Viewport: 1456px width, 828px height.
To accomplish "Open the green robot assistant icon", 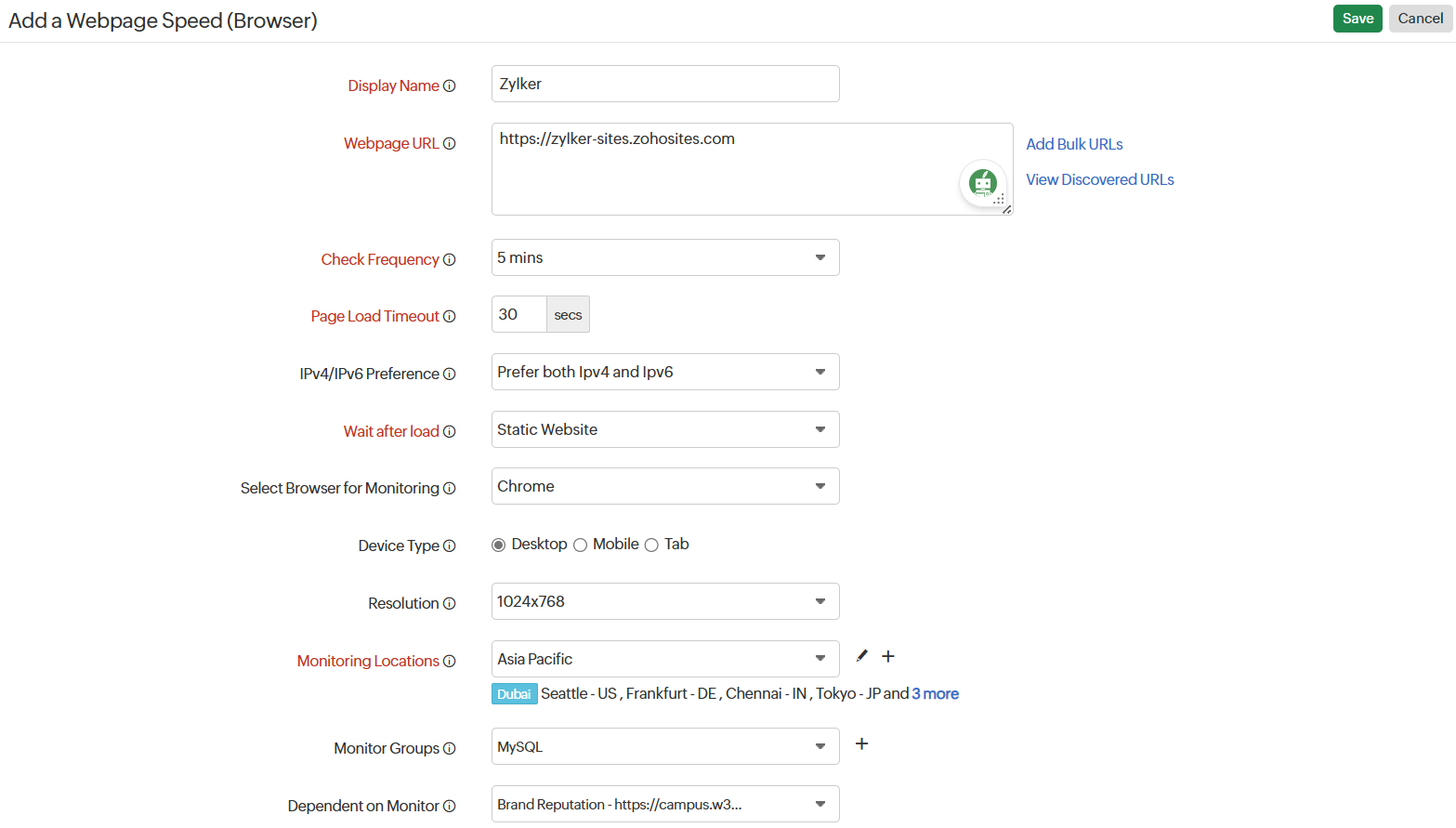I will [x=982, y=183].
